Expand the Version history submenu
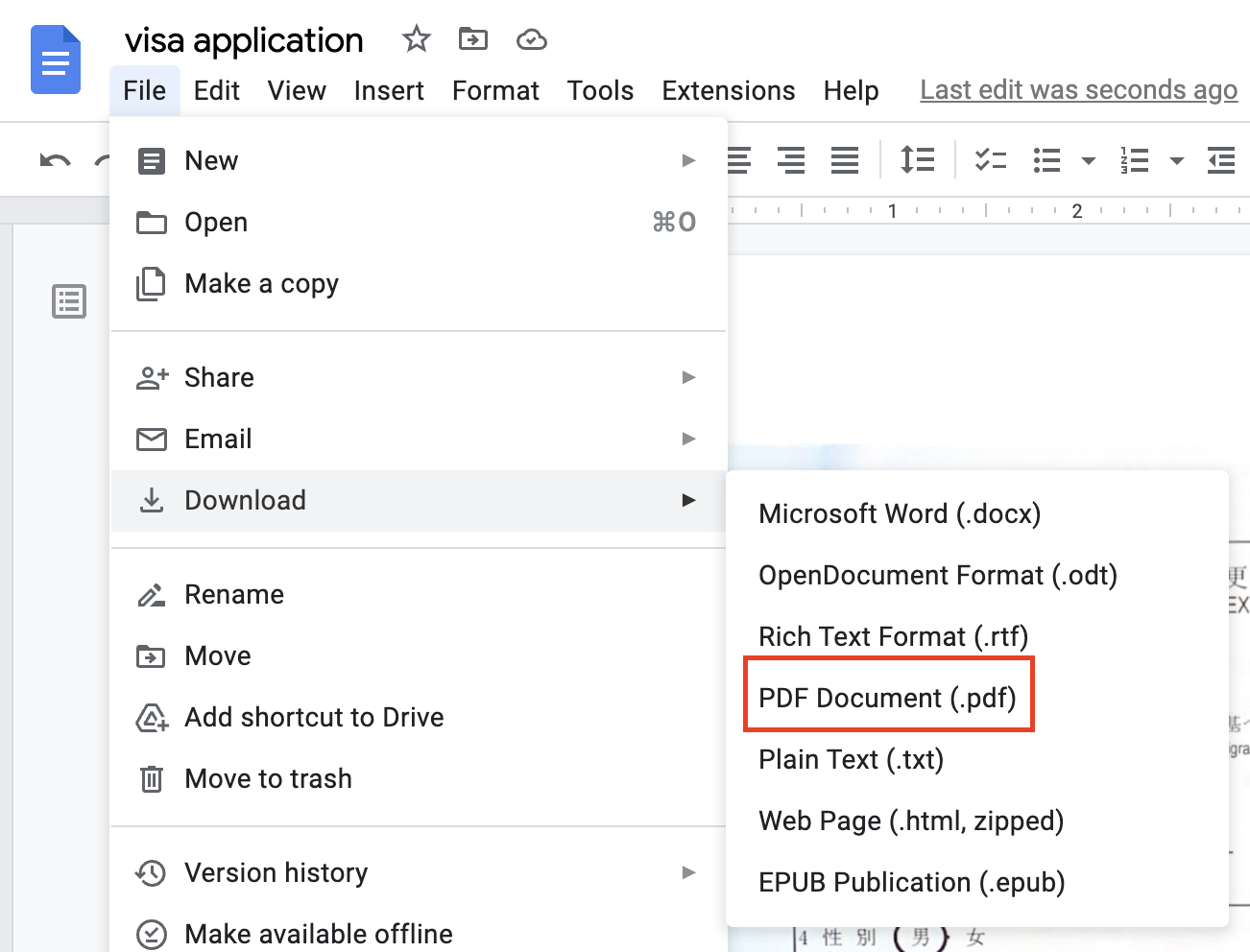 [419, 872]
